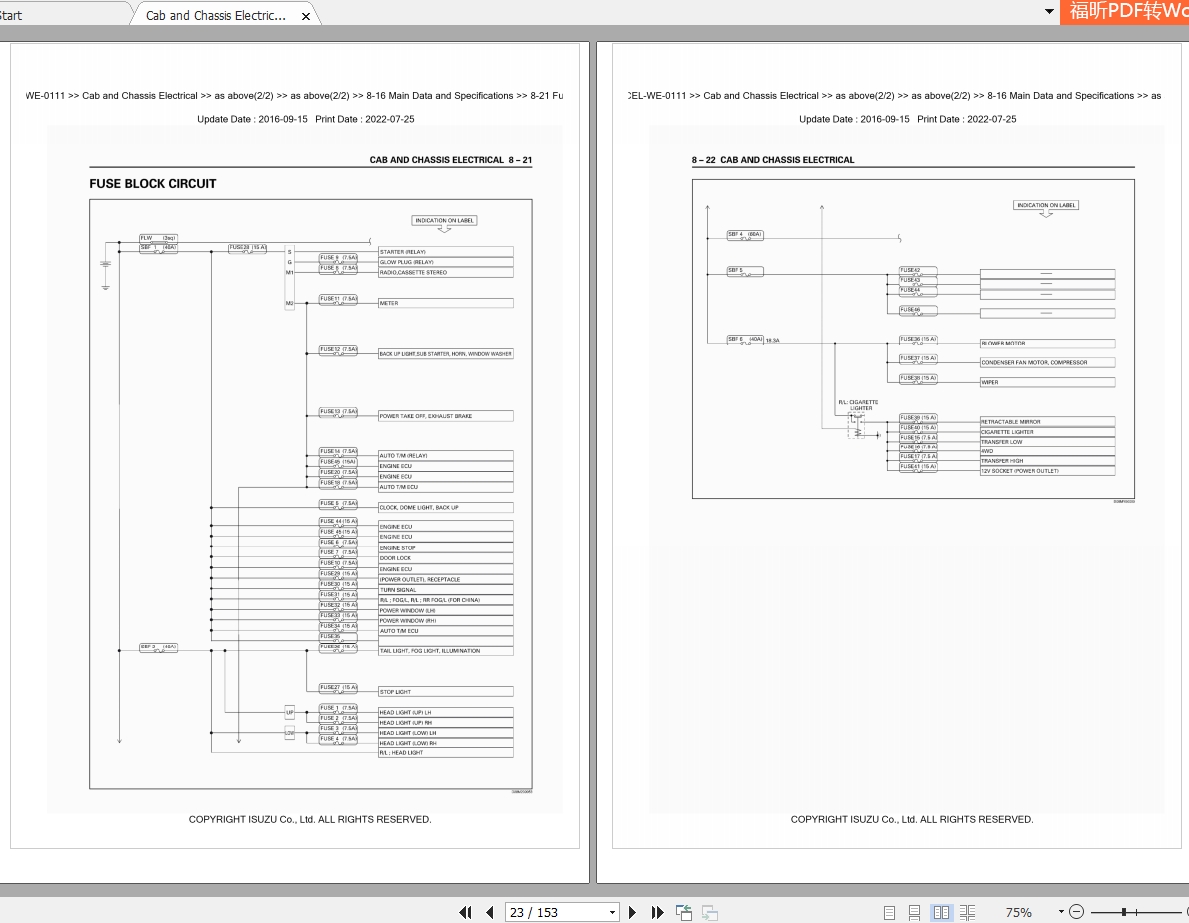The width and height of the screenshot is (1189, 923).
Task: Go to the next page
Action: pyautogui.click(x=632, y=912)
